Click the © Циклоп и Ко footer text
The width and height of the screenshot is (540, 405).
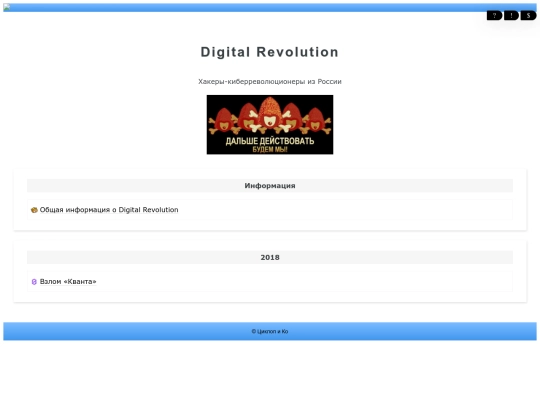point(270,331)
